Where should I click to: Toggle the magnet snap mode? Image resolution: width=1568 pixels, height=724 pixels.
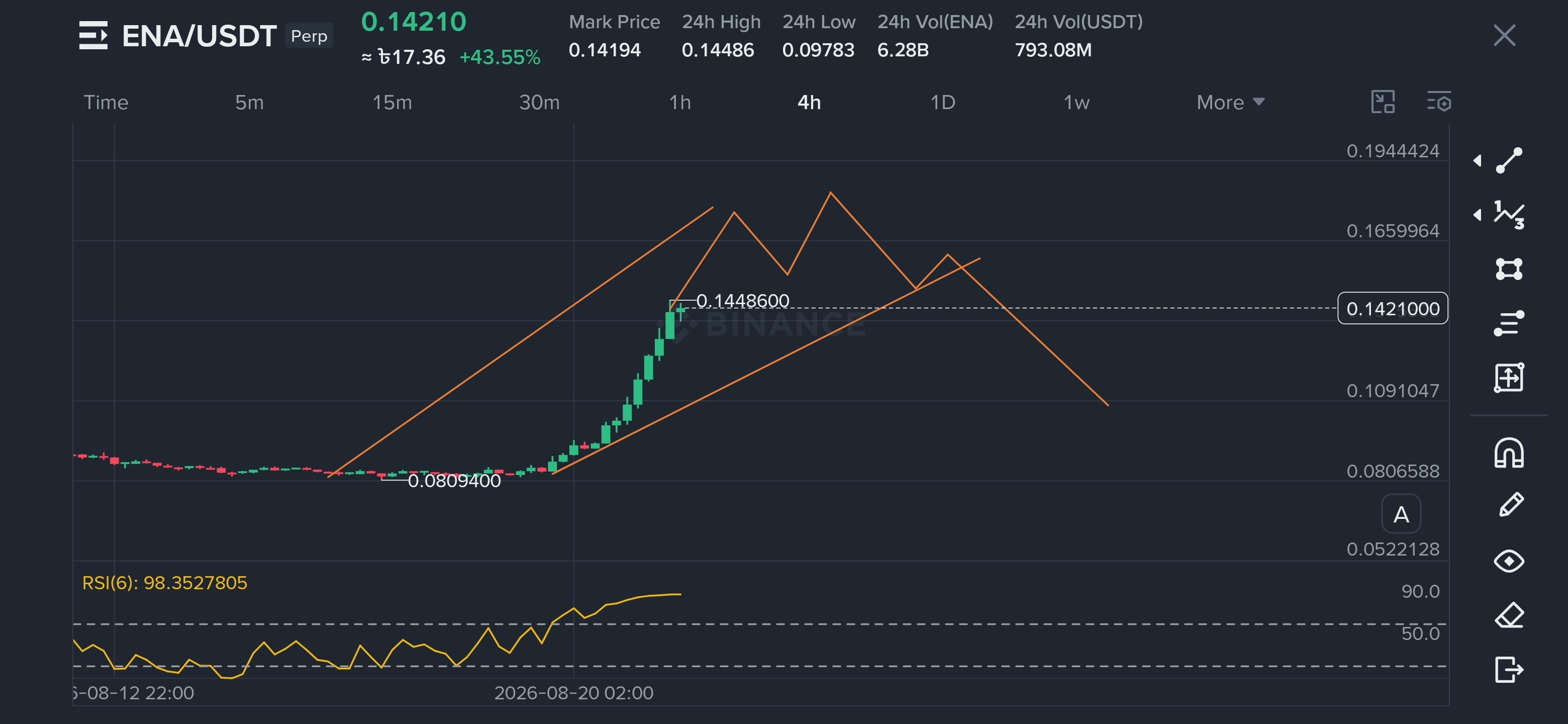pyautogui.click(x=1509, y=453)
